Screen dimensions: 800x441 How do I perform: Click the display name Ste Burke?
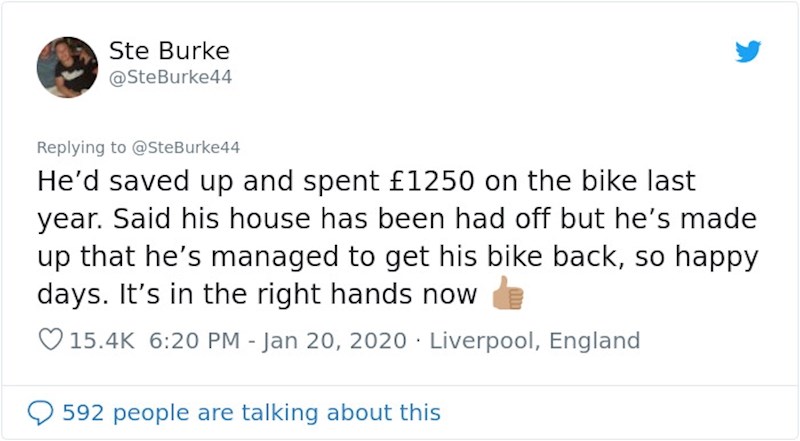[169, 51]
